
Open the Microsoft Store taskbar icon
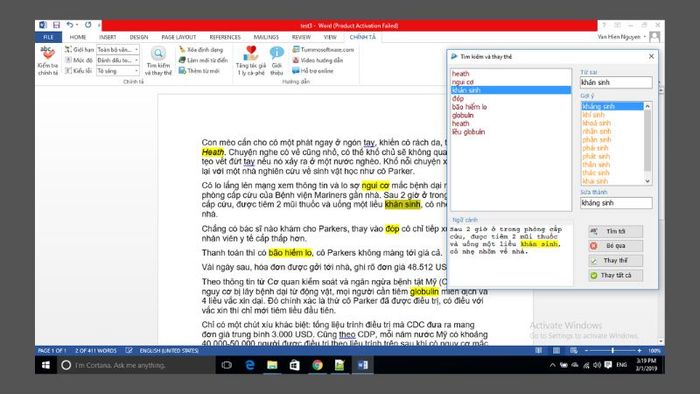coord(295,365)
